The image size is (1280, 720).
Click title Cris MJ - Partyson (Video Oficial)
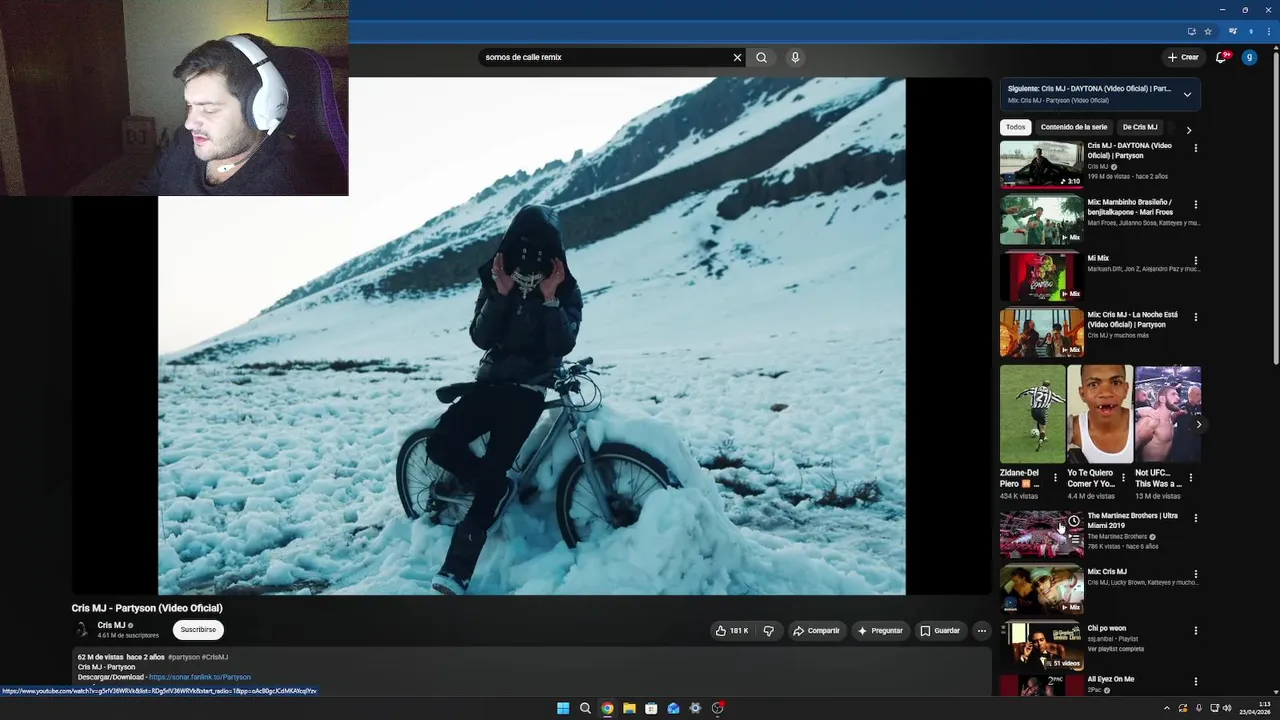147,608
